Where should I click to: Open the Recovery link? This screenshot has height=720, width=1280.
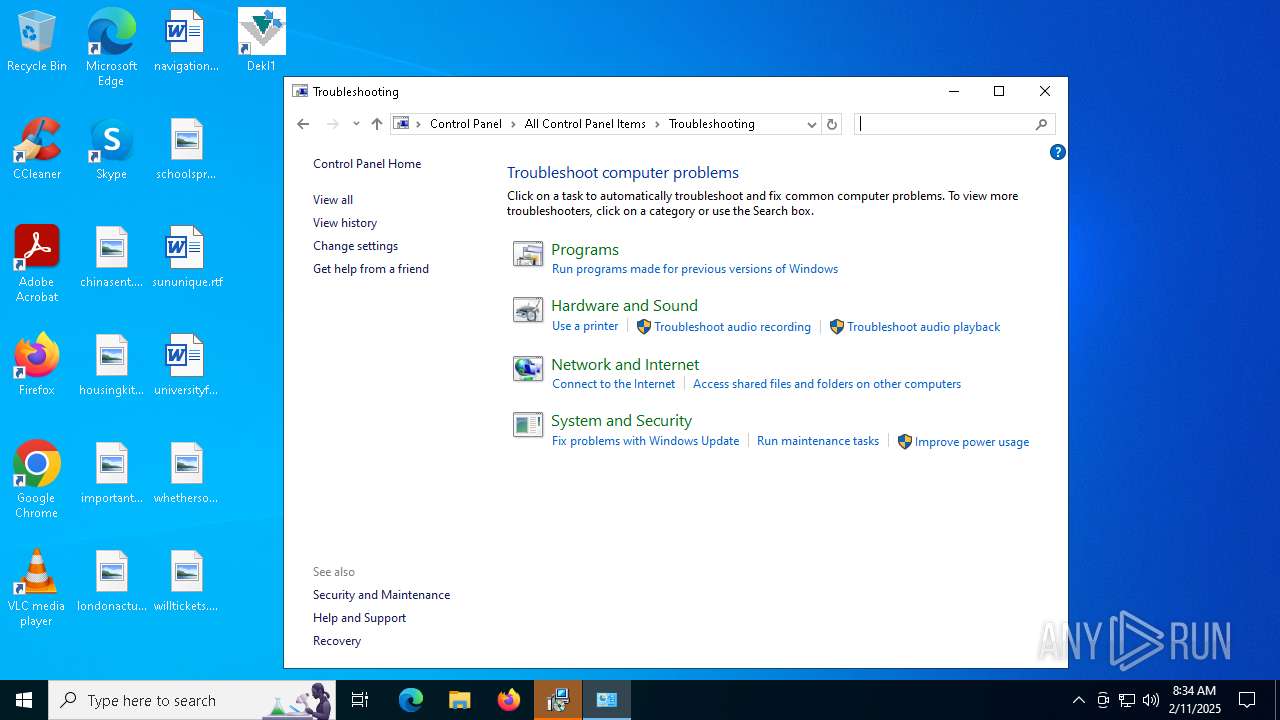[337, 641]
